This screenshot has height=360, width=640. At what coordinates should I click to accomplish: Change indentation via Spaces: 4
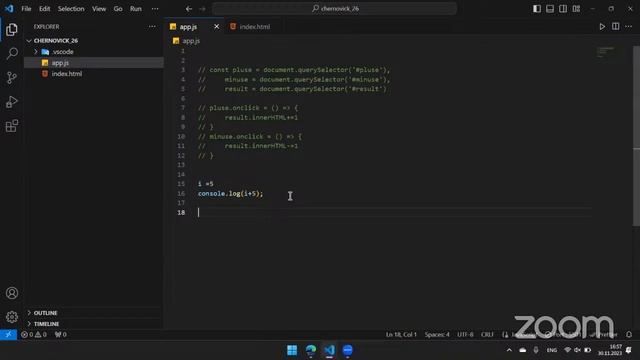(437, 335)
